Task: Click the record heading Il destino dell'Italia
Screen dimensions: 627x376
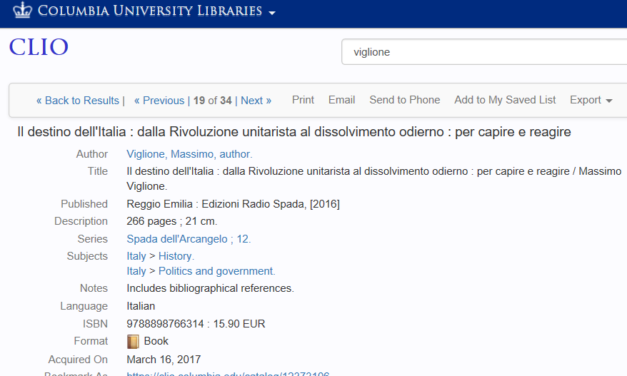Action: (x=294, y=132)
